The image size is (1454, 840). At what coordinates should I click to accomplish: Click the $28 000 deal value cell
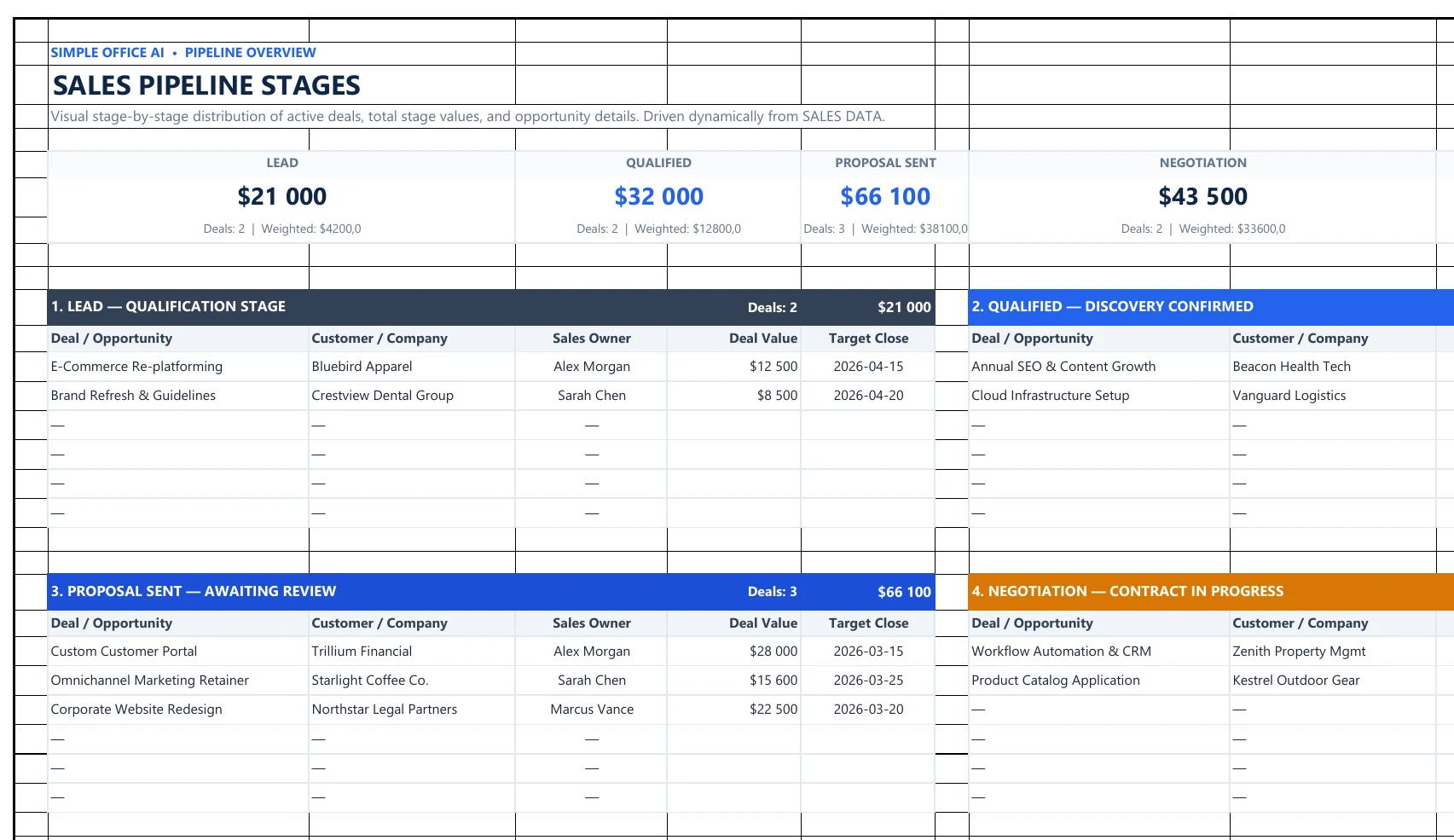click(x=734, y=652)
